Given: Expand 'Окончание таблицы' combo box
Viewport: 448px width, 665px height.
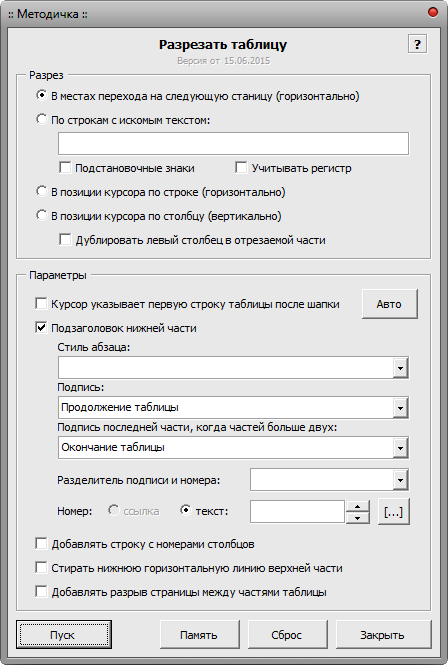Looking at the screenshot, I should [x=400, y=447].
